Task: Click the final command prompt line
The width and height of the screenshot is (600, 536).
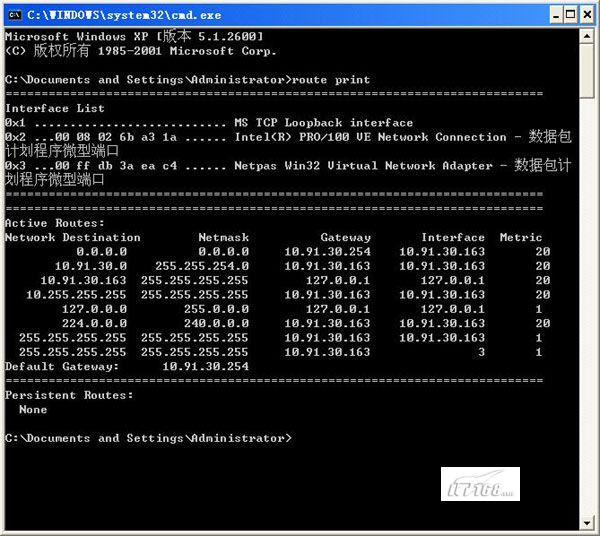Action: click(148, 438)
